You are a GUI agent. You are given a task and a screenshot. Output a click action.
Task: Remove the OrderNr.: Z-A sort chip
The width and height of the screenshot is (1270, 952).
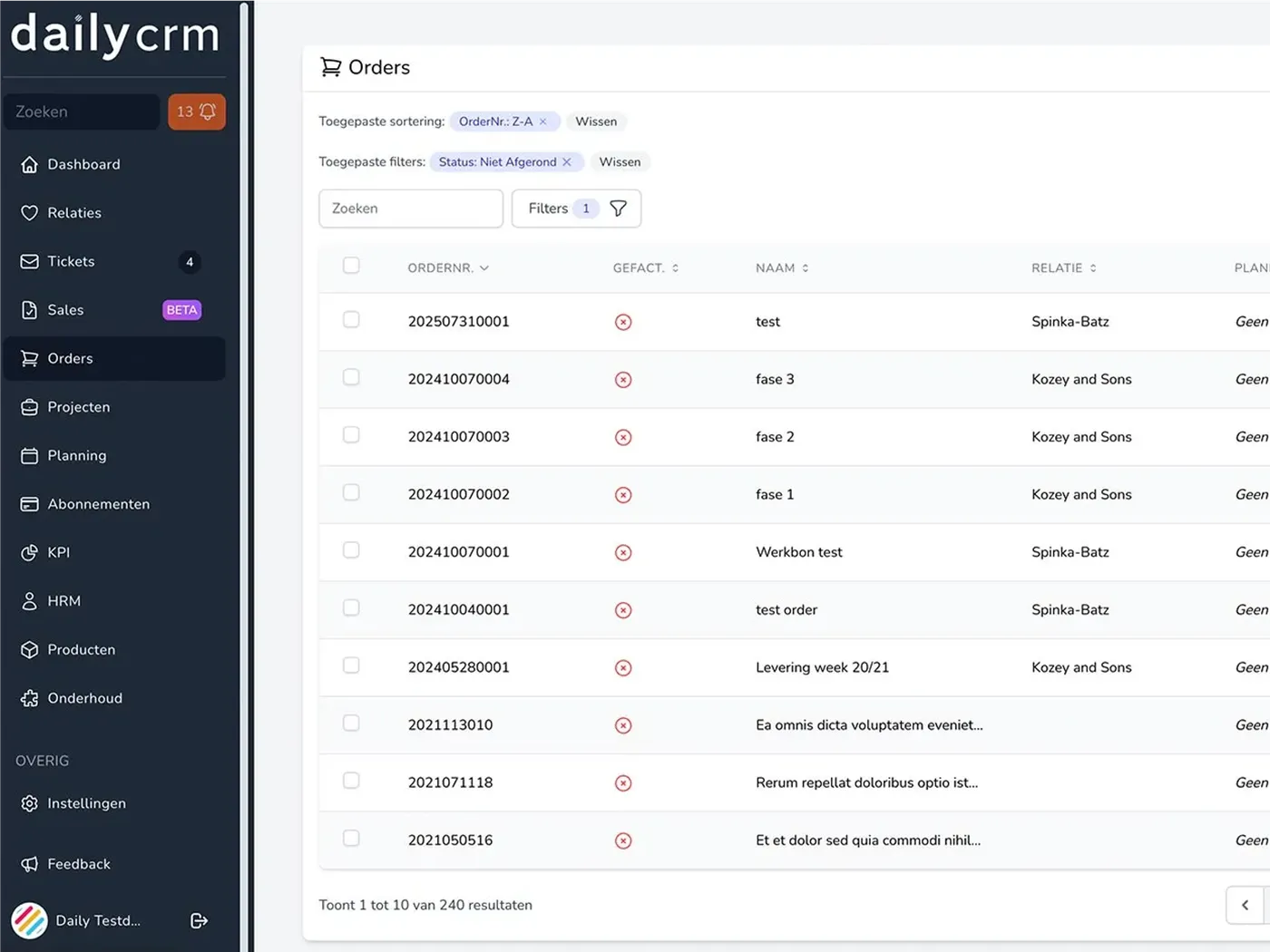[x=543, y=121]
